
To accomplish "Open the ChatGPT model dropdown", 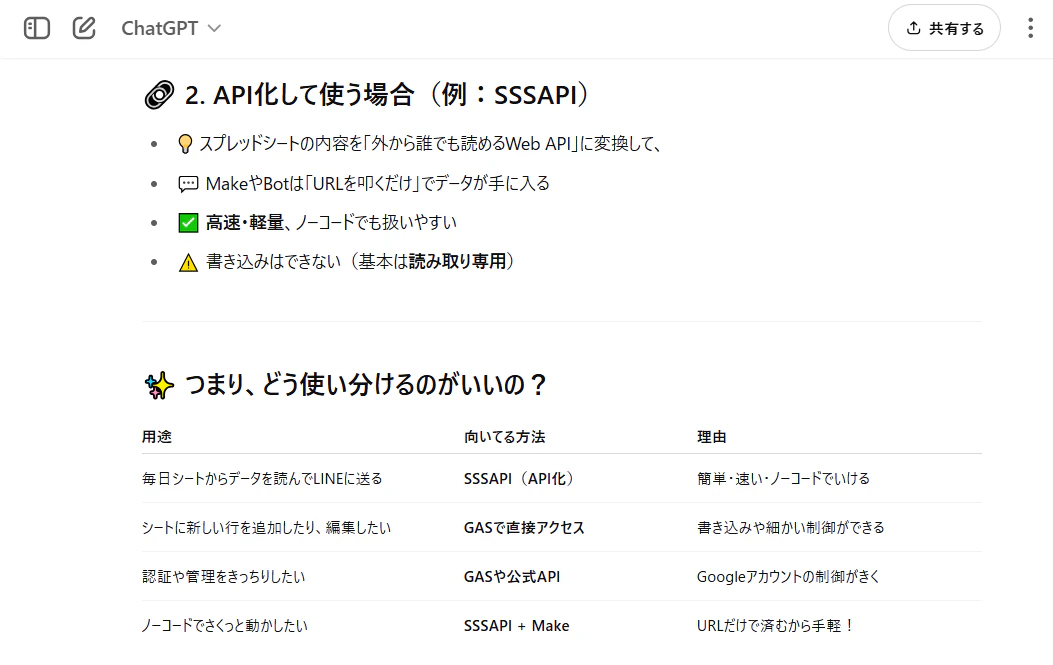I will point(171,28).
